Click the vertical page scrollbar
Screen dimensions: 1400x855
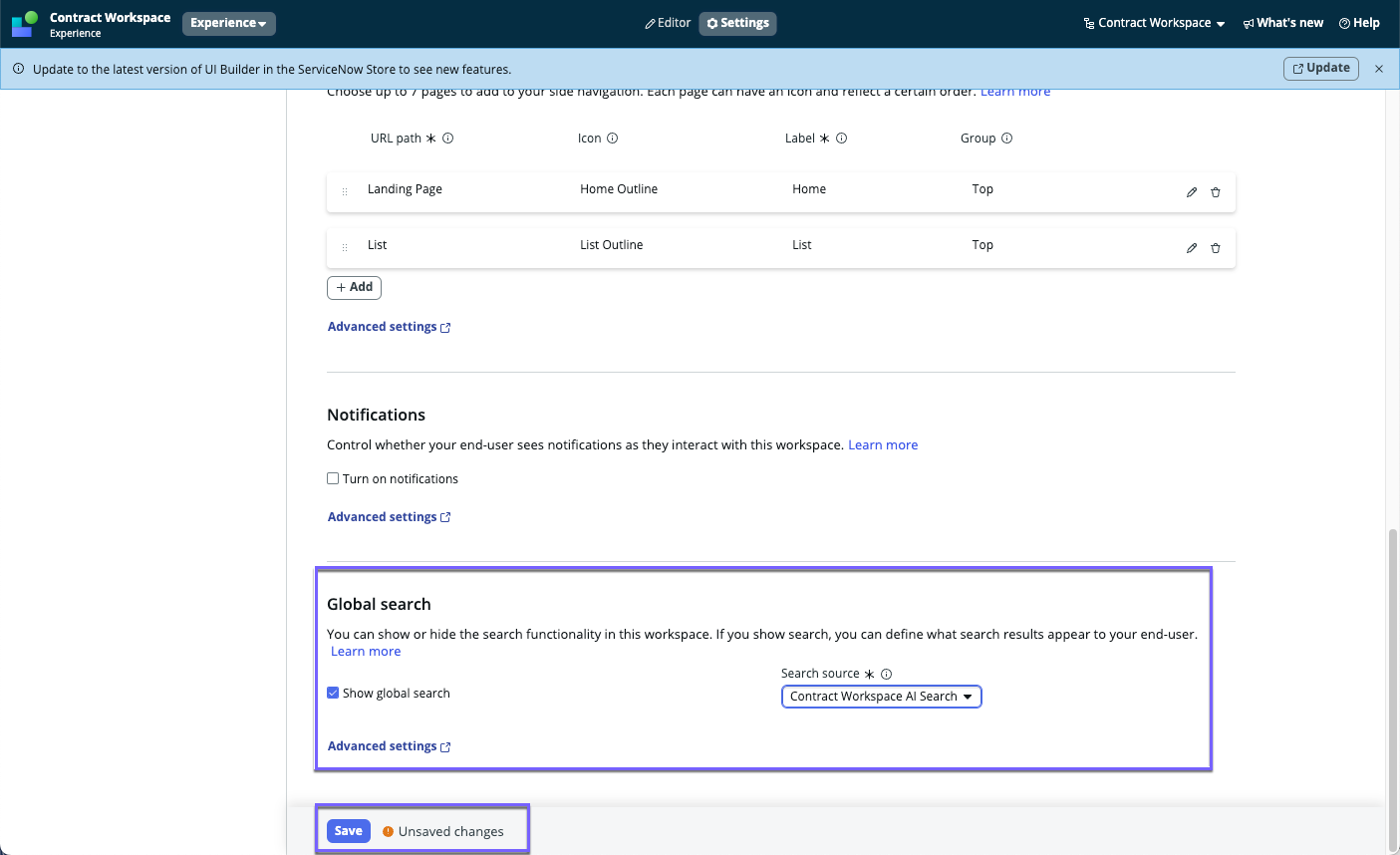[x=1393, y=690]
